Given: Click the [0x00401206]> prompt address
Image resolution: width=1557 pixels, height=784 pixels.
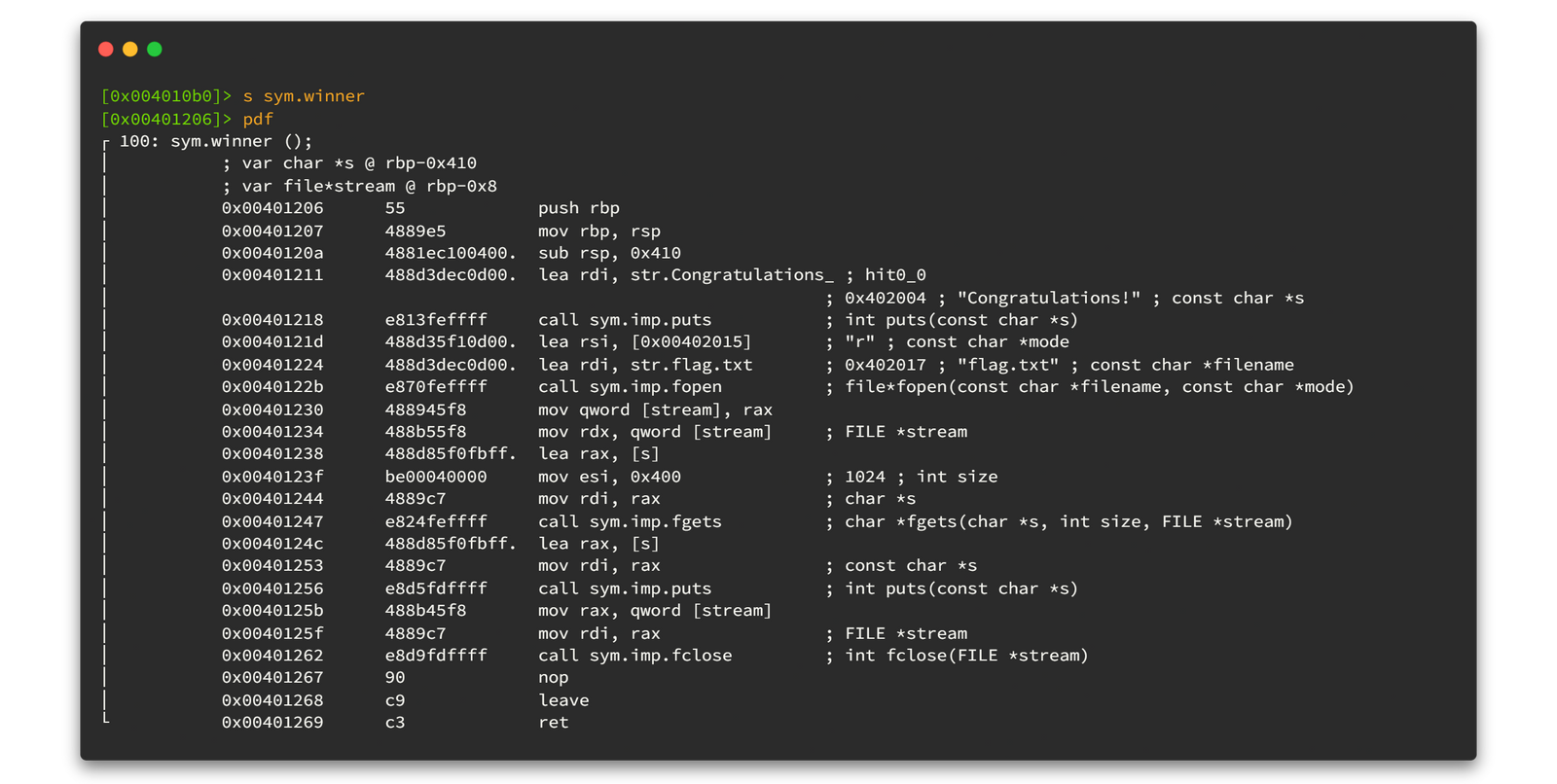Looking at the screenshot, I should (x=166, y=119).
